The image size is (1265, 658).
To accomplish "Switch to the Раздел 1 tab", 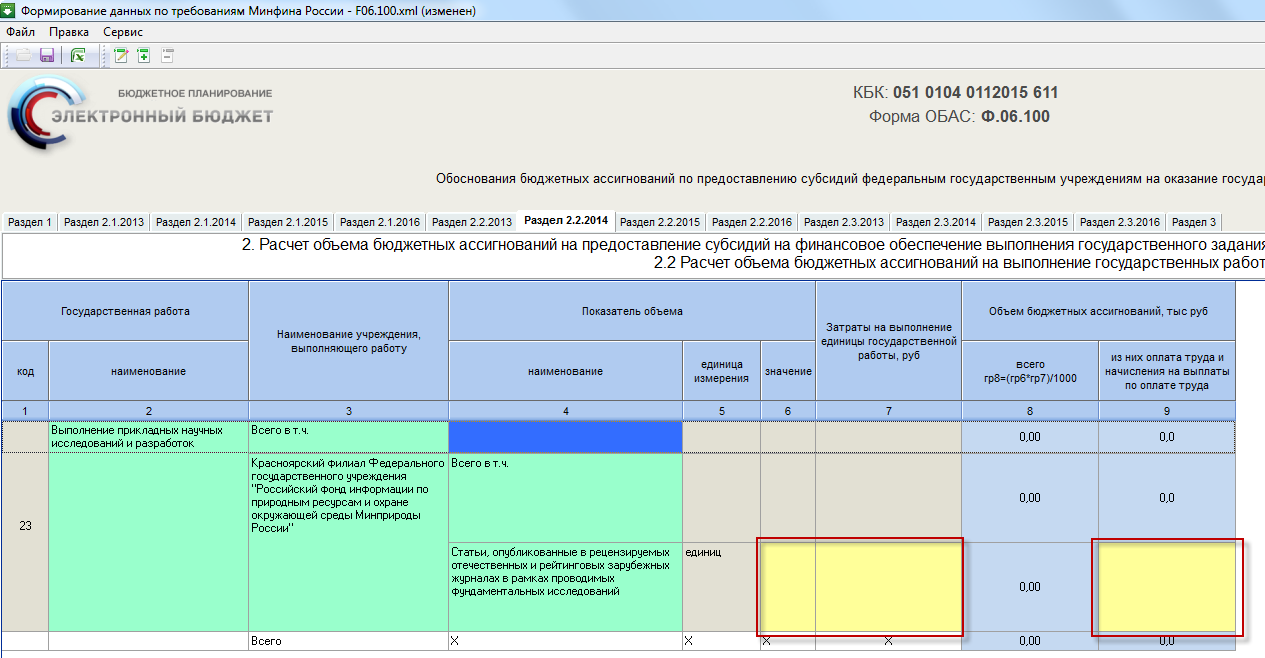I will click(30, 222).
